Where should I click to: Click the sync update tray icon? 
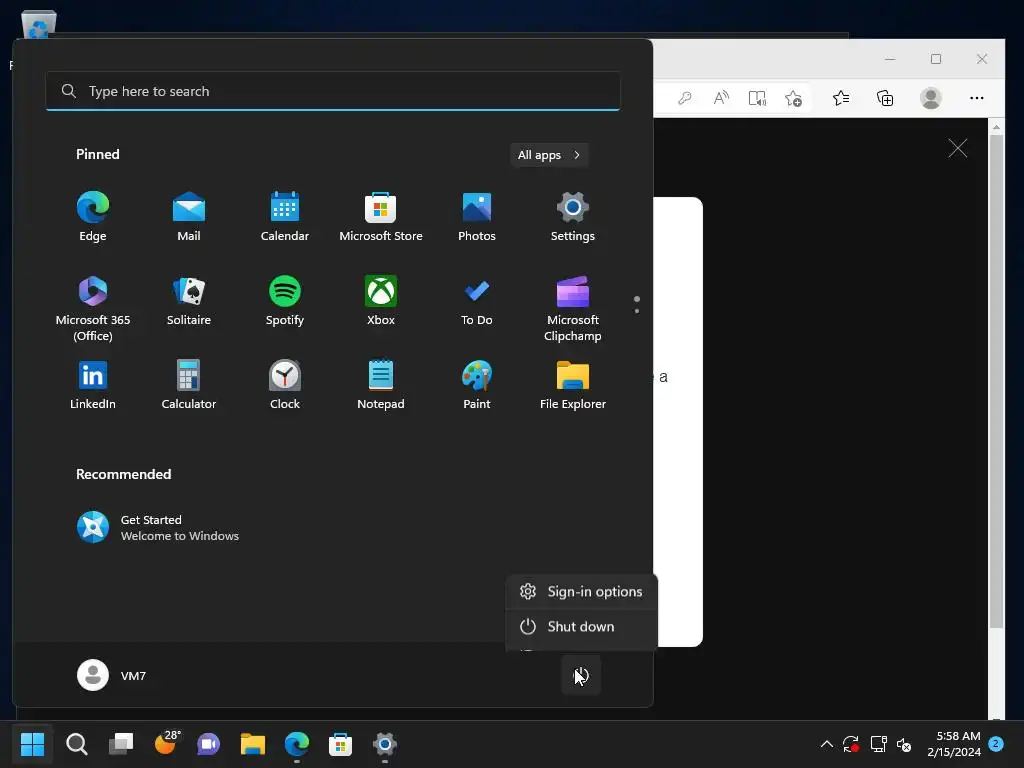point(851,744)
